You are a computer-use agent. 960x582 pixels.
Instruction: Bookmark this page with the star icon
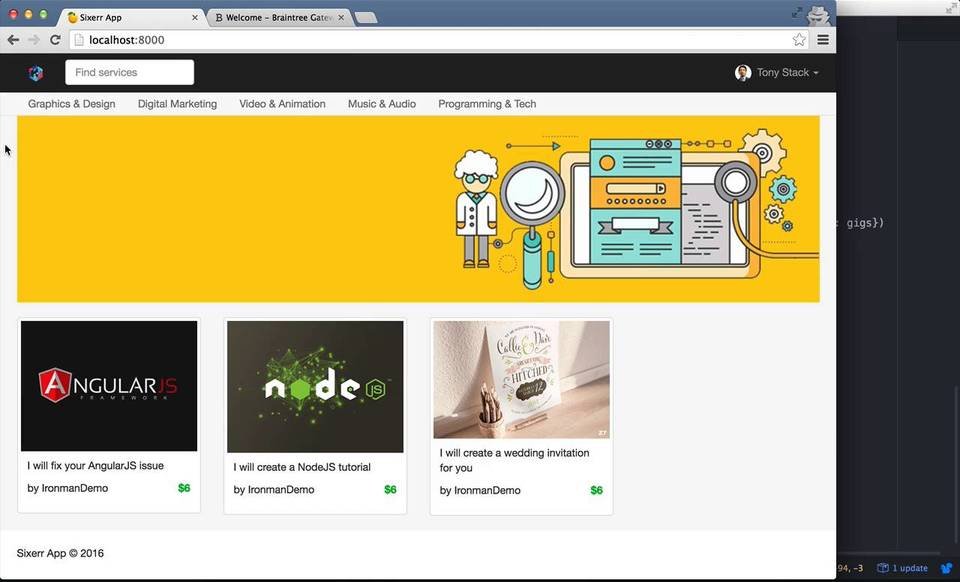[x=799, y=40]
